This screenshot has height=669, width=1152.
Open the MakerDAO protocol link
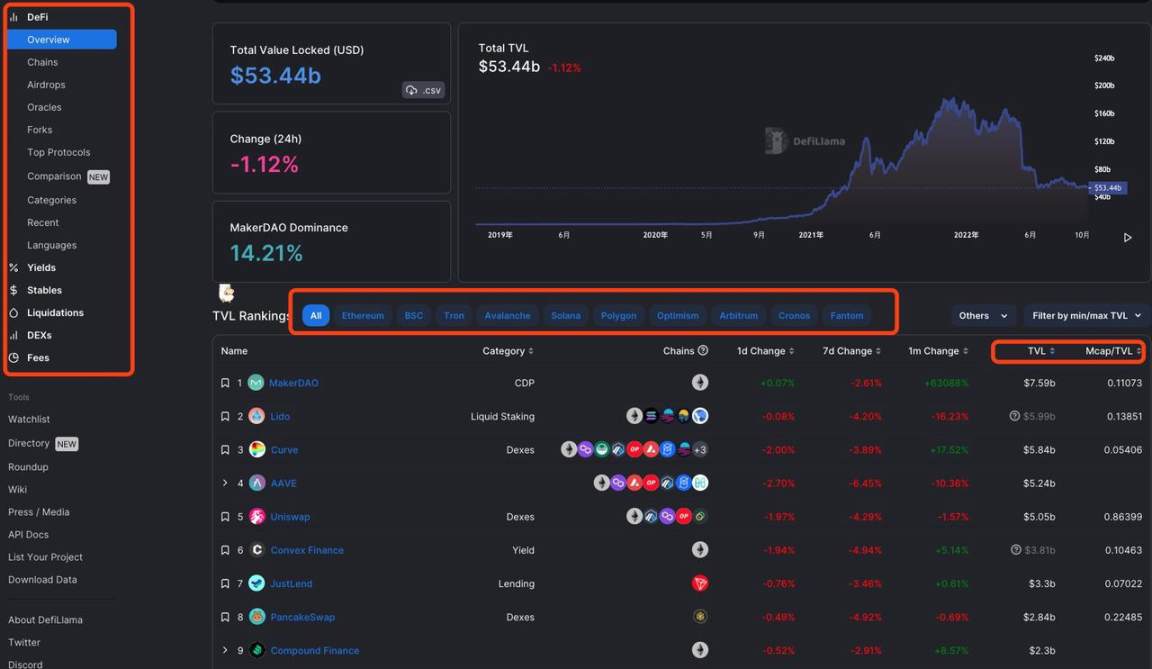click(x=294, y=383)
